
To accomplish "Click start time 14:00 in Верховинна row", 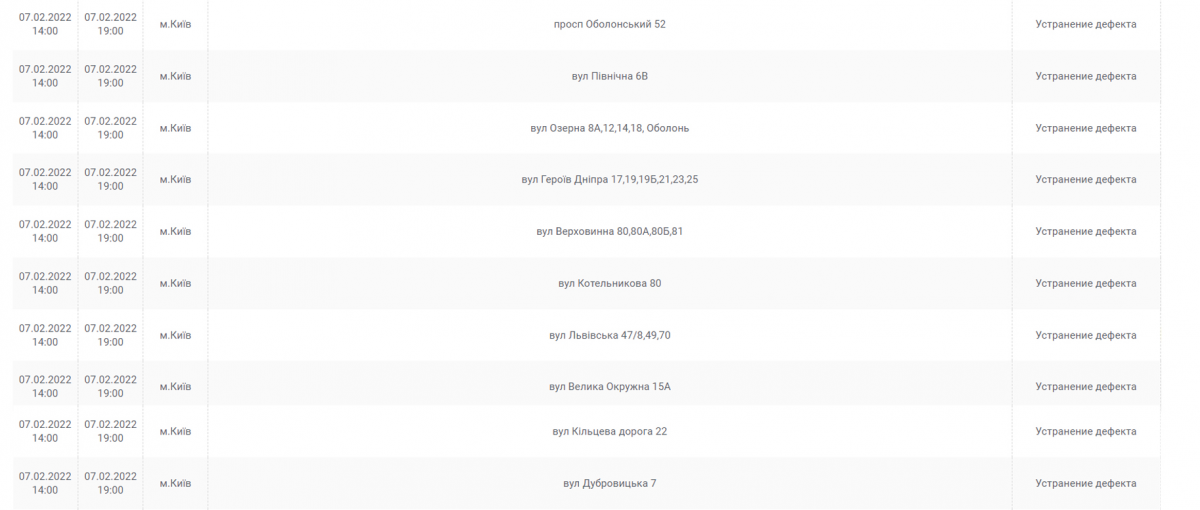I will click(x=45, y=238).
